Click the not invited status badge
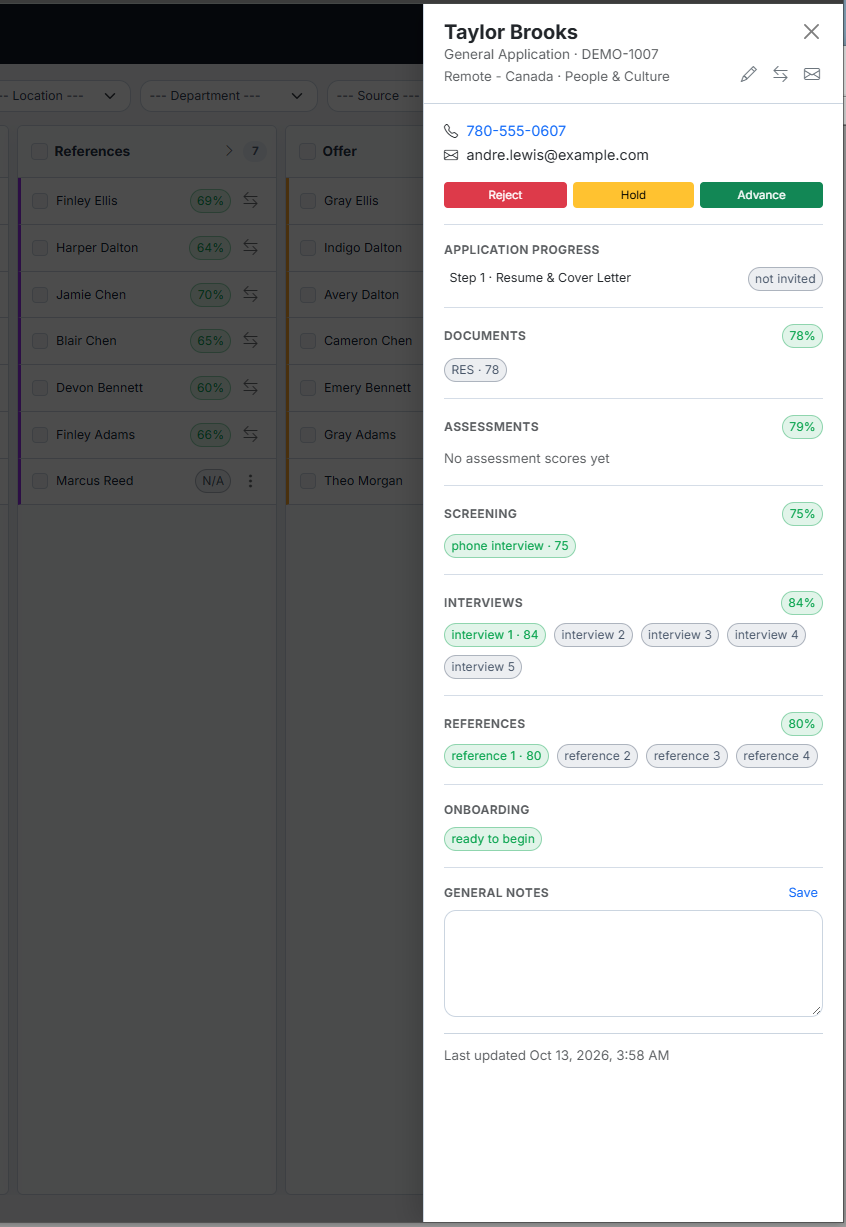This screenshot has width=846, height=1227. (785, 279)
